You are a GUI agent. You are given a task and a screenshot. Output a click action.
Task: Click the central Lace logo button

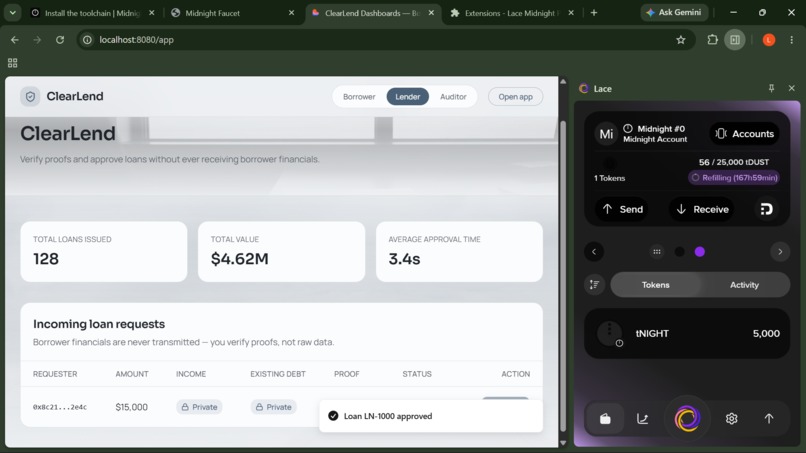pyautogui.click(x=687, y=418)
